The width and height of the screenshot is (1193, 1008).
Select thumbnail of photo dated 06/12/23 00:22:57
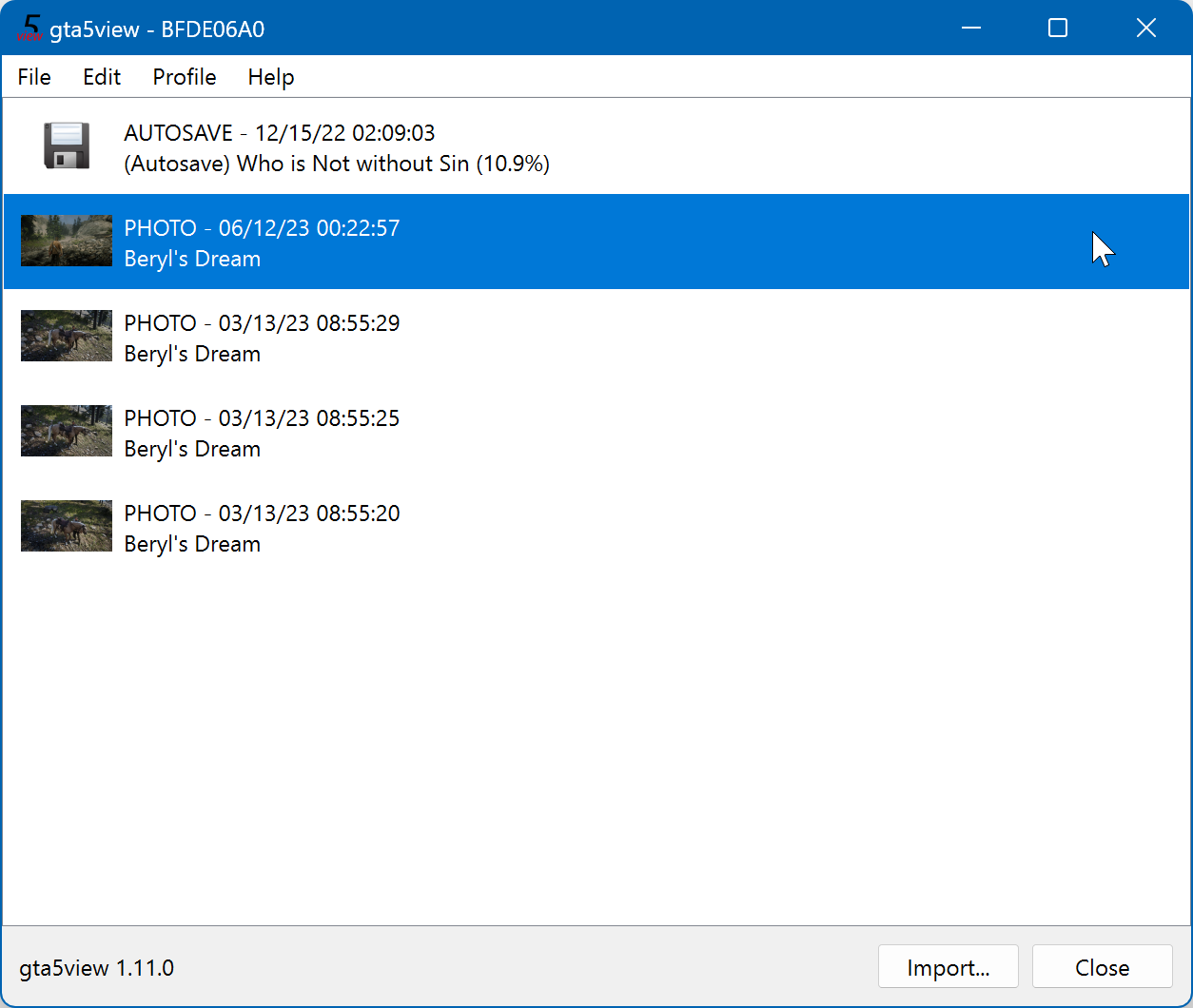click(x=67, y=241)
